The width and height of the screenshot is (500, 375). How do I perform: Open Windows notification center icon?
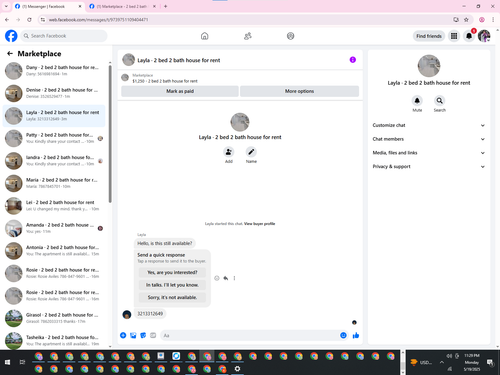click(x=490, y=362)
